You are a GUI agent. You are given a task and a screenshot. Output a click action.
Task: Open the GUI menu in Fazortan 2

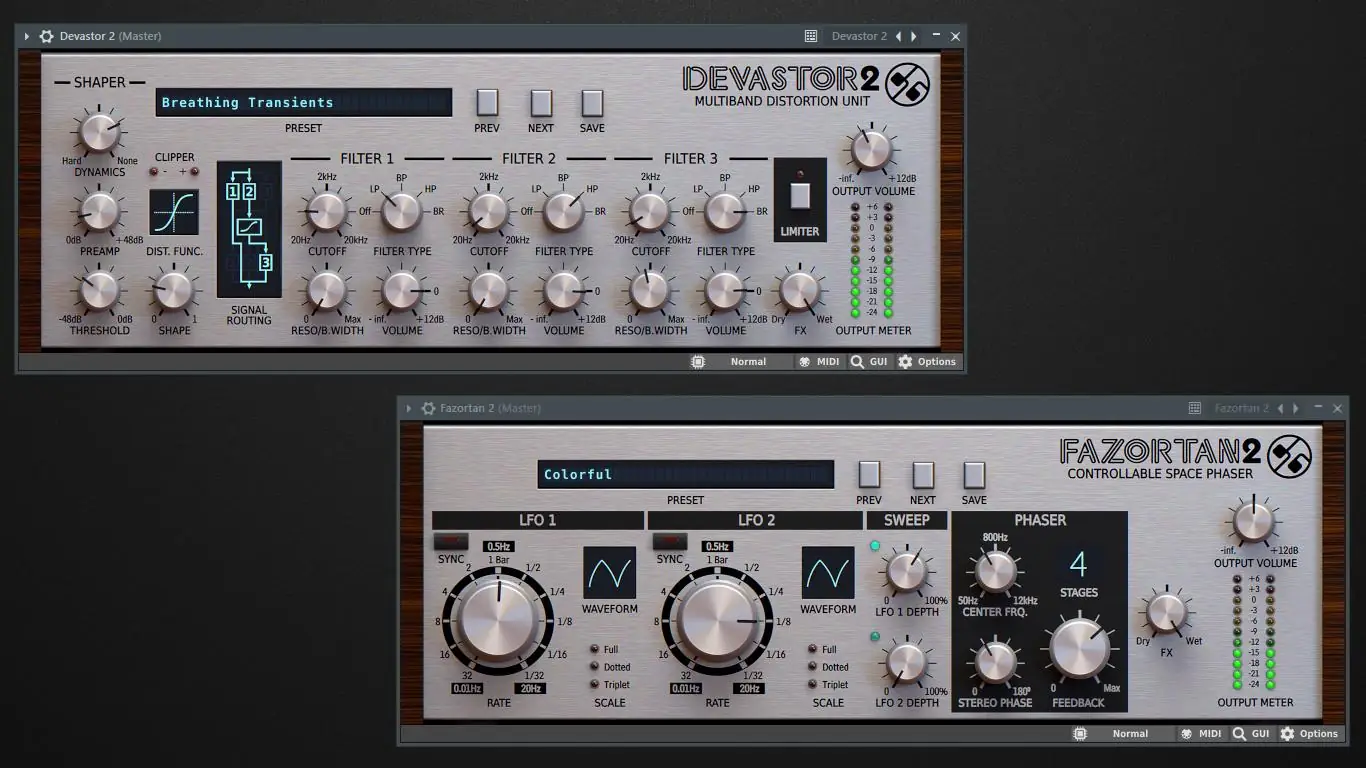pyautogui.click(x=1251, y=734)
